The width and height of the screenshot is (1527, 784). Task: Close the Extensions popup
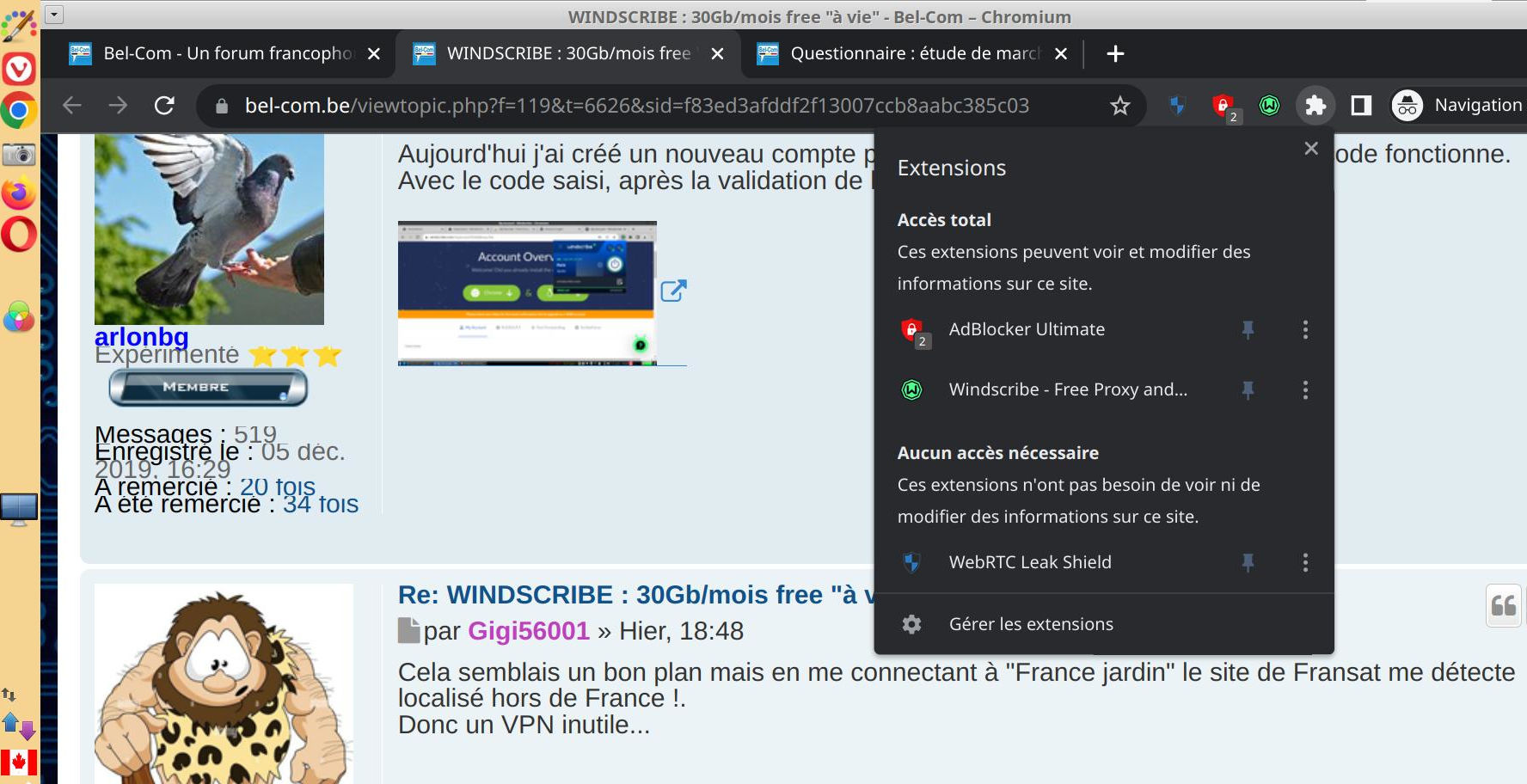tap(1311, 148)
